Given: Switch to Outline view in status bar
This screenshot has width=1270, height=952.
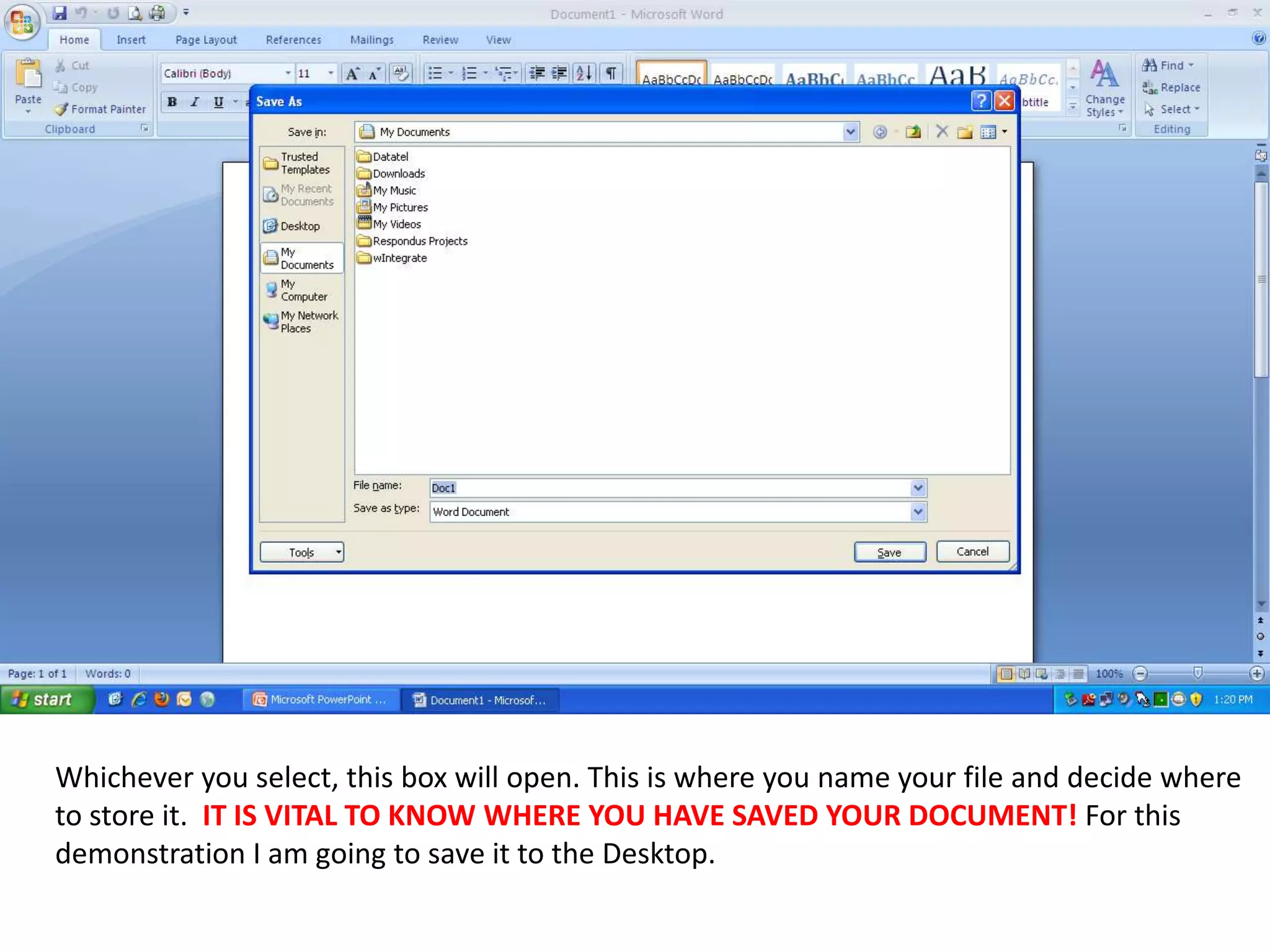Looking at the screenshot, I should pos(1060,674).
